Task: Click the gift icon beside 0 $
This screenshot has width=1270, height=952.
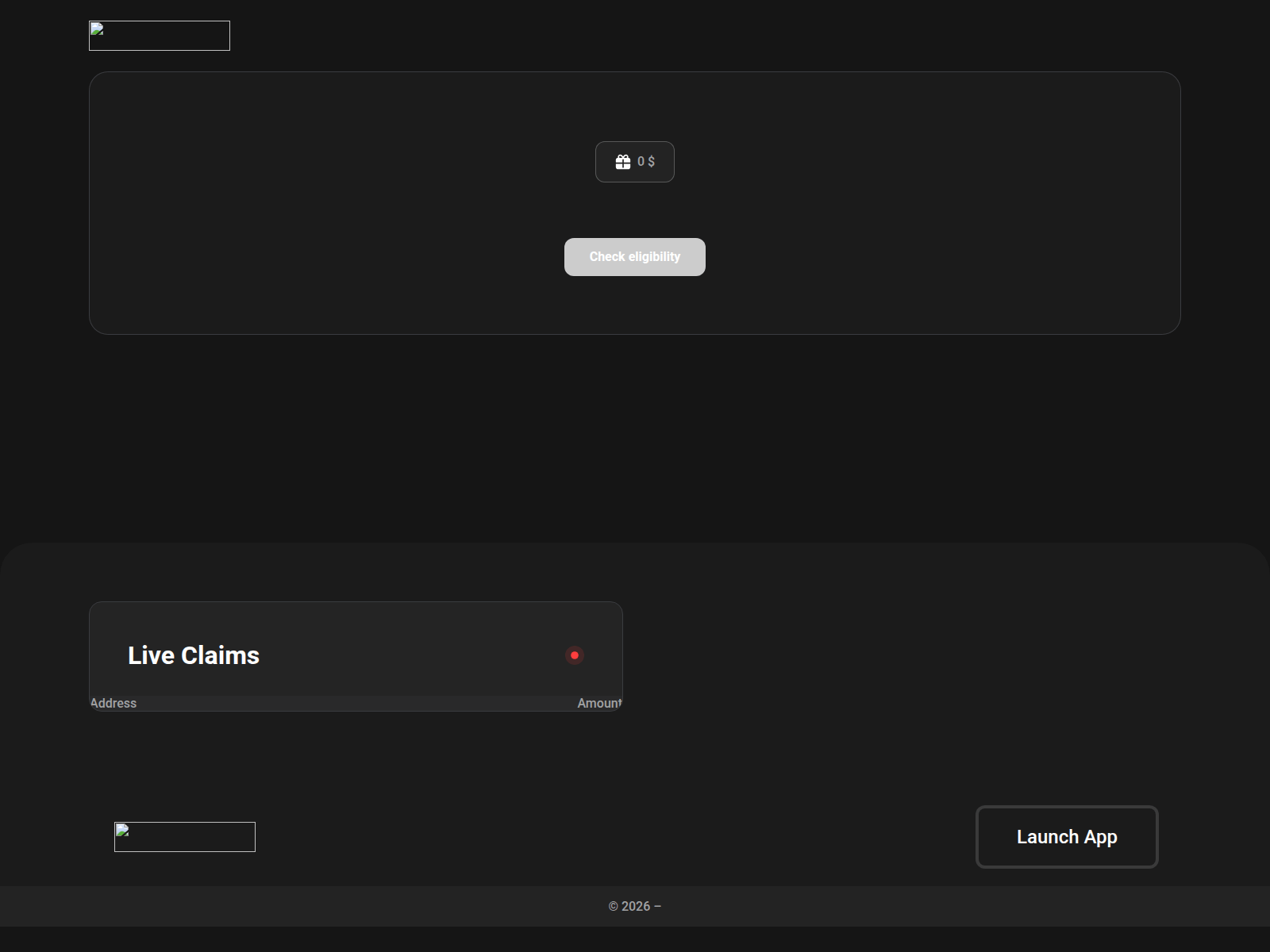Action: tap(623, 162)
